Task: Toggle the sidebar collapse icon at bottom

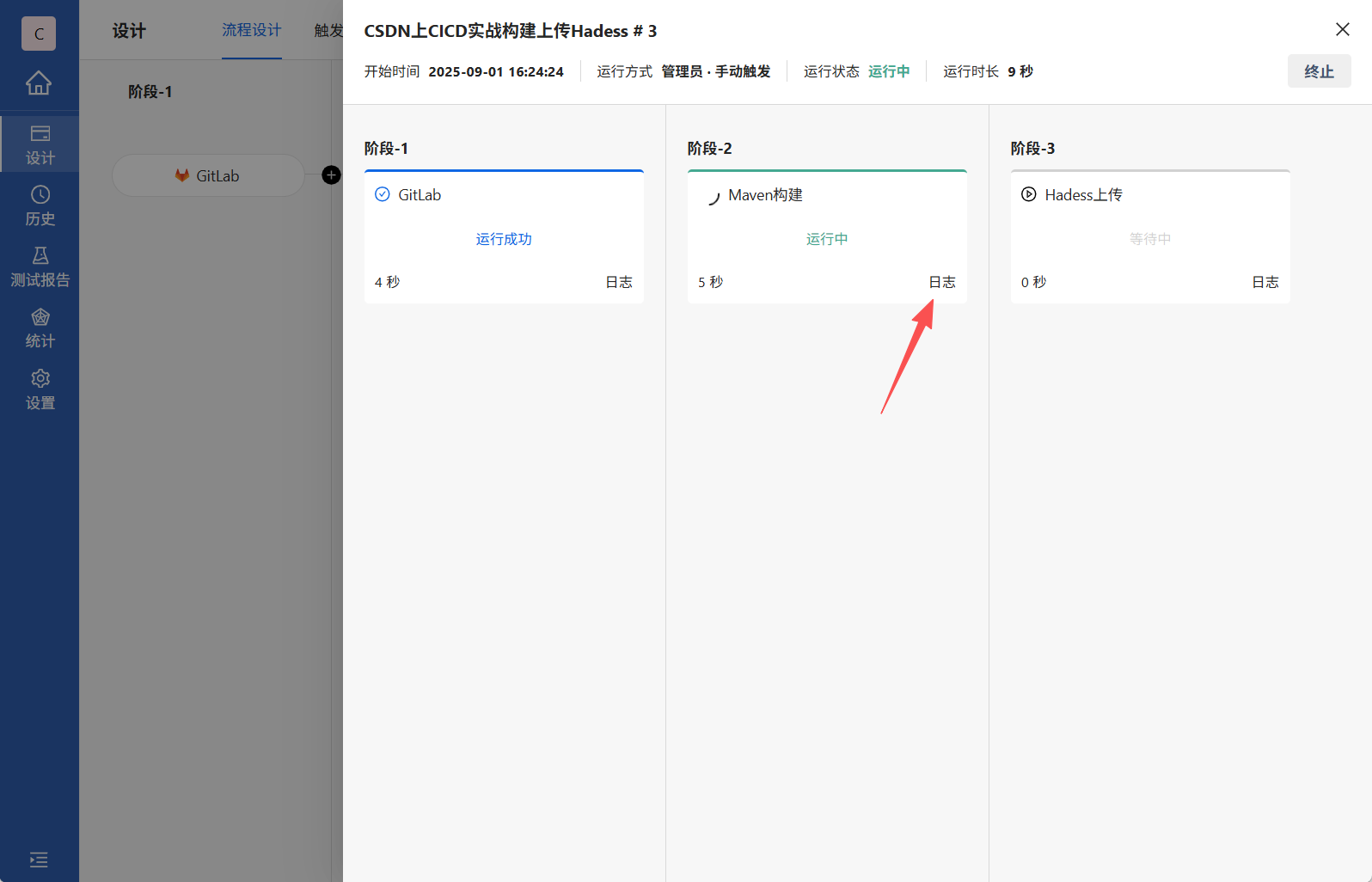Action: (39, 860)
